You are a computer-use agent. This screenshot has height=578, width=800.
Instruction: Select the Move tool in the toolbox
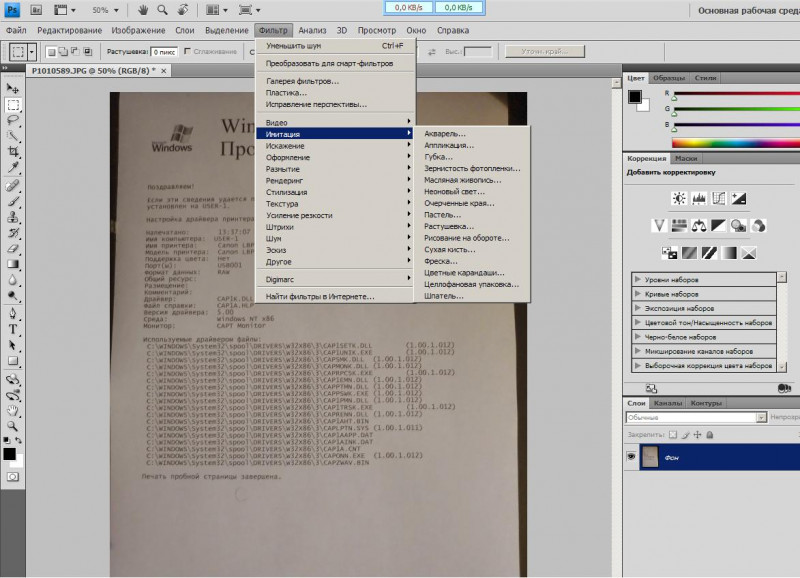[x=13, y=88]
